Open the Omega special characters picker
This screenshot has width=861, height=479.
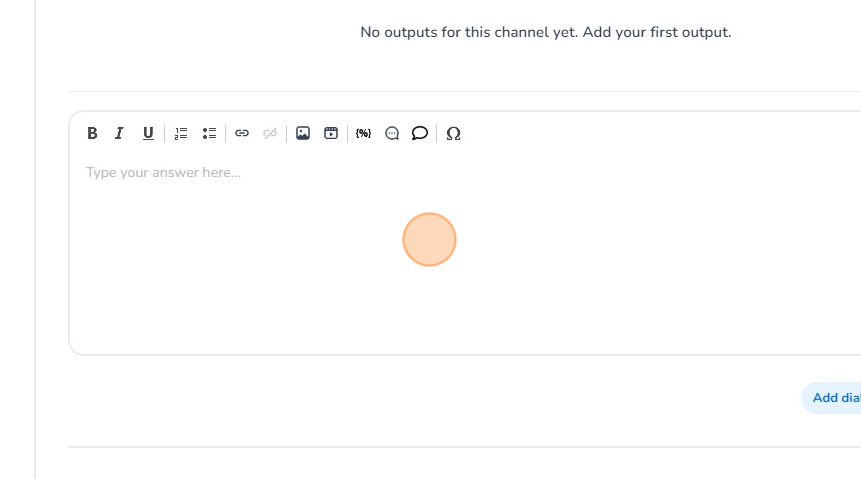pyautogui.click(x=453, y=133)
